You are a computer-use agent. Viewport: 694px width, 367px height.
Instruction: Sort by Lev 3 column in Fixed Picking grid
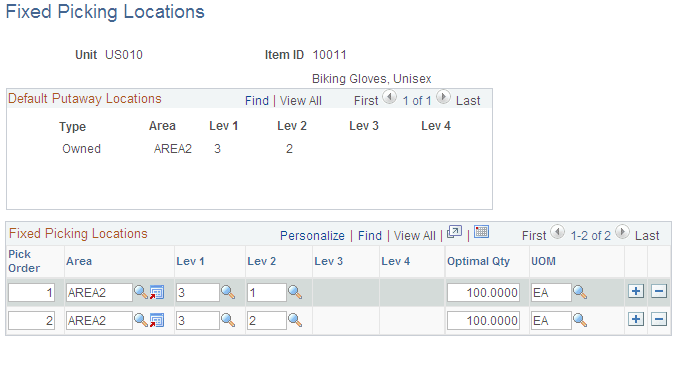(x=328, y=261)
